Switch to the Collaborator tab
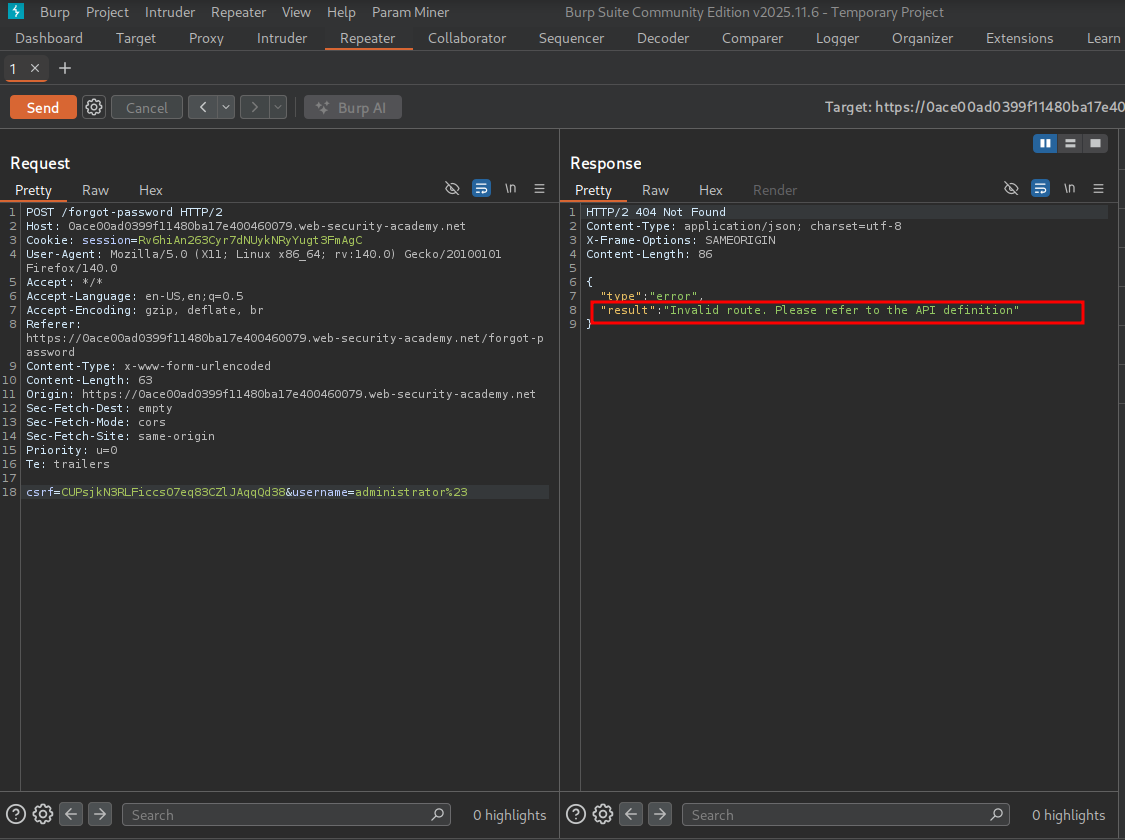 (467, 38)
